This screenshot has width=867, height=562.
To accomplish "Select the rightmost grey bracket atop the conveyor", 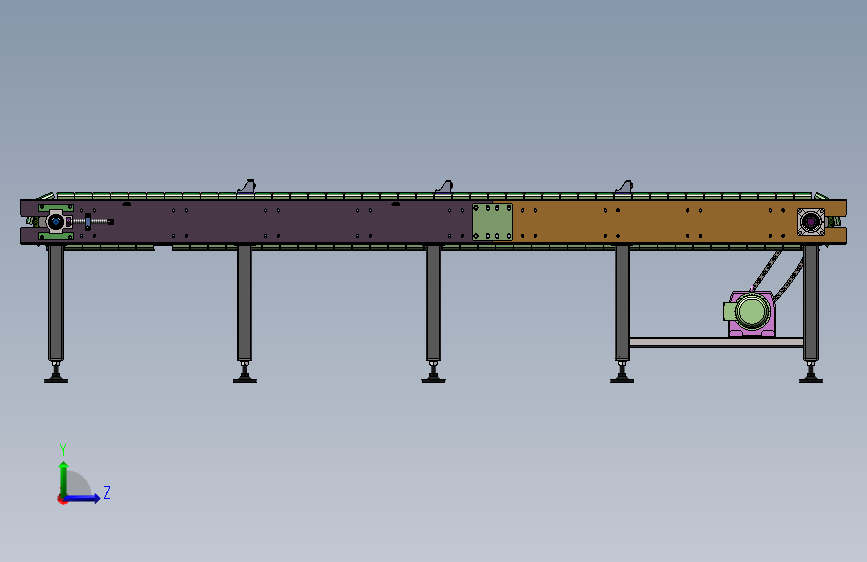I will coord(624,186).
